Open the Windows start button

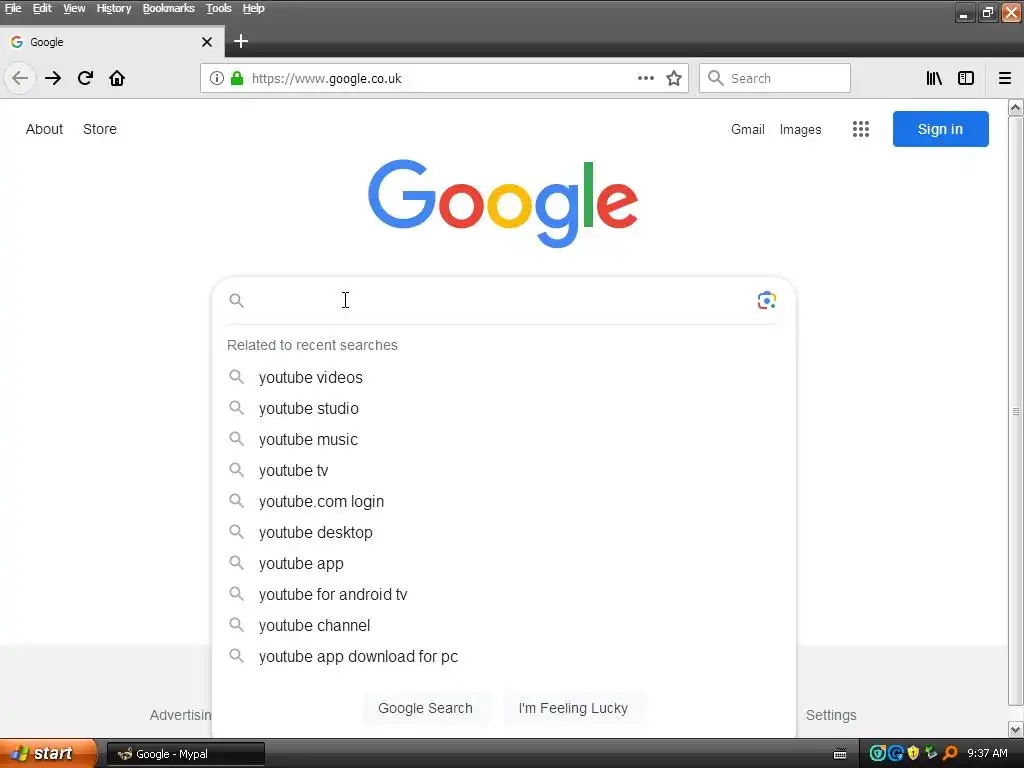click(x=48, y=754)
